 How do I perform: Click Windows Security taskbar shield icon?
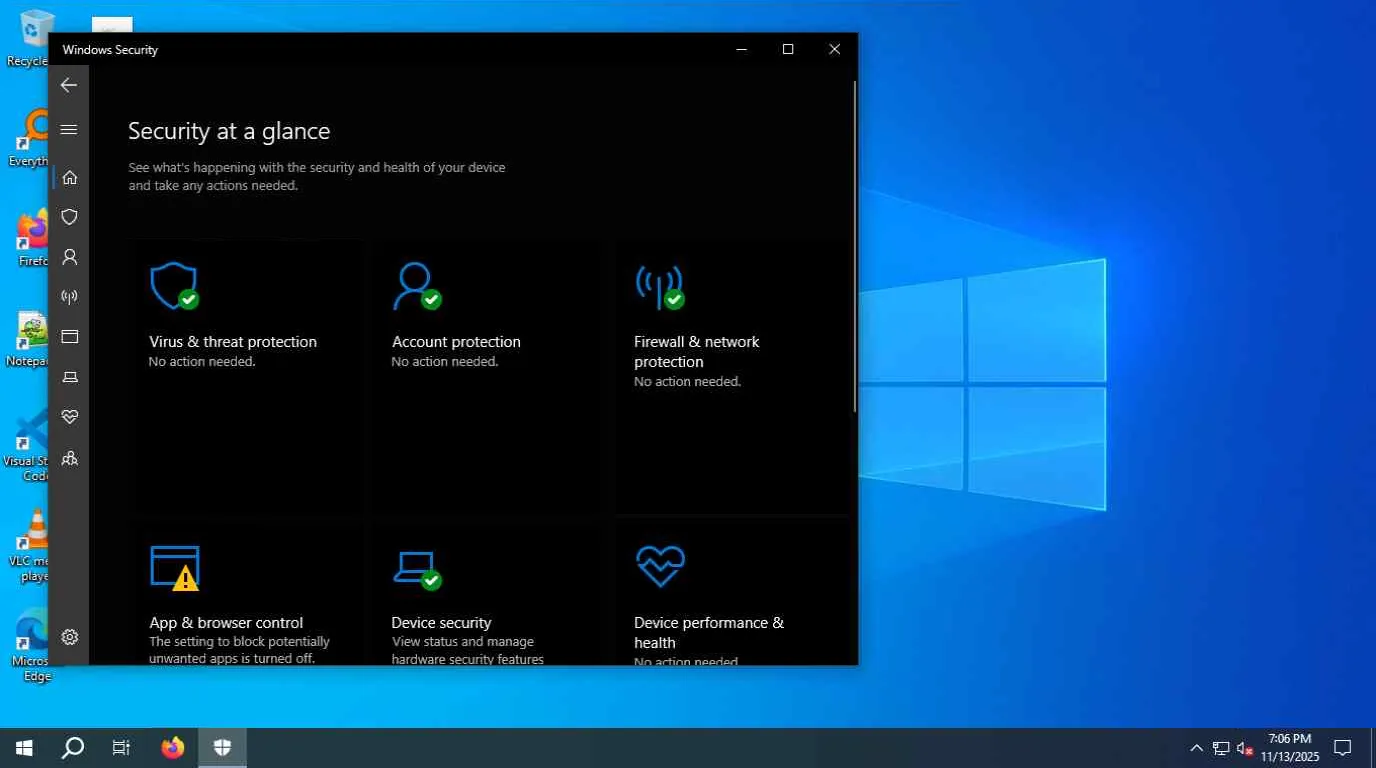[x=222, y=748]
